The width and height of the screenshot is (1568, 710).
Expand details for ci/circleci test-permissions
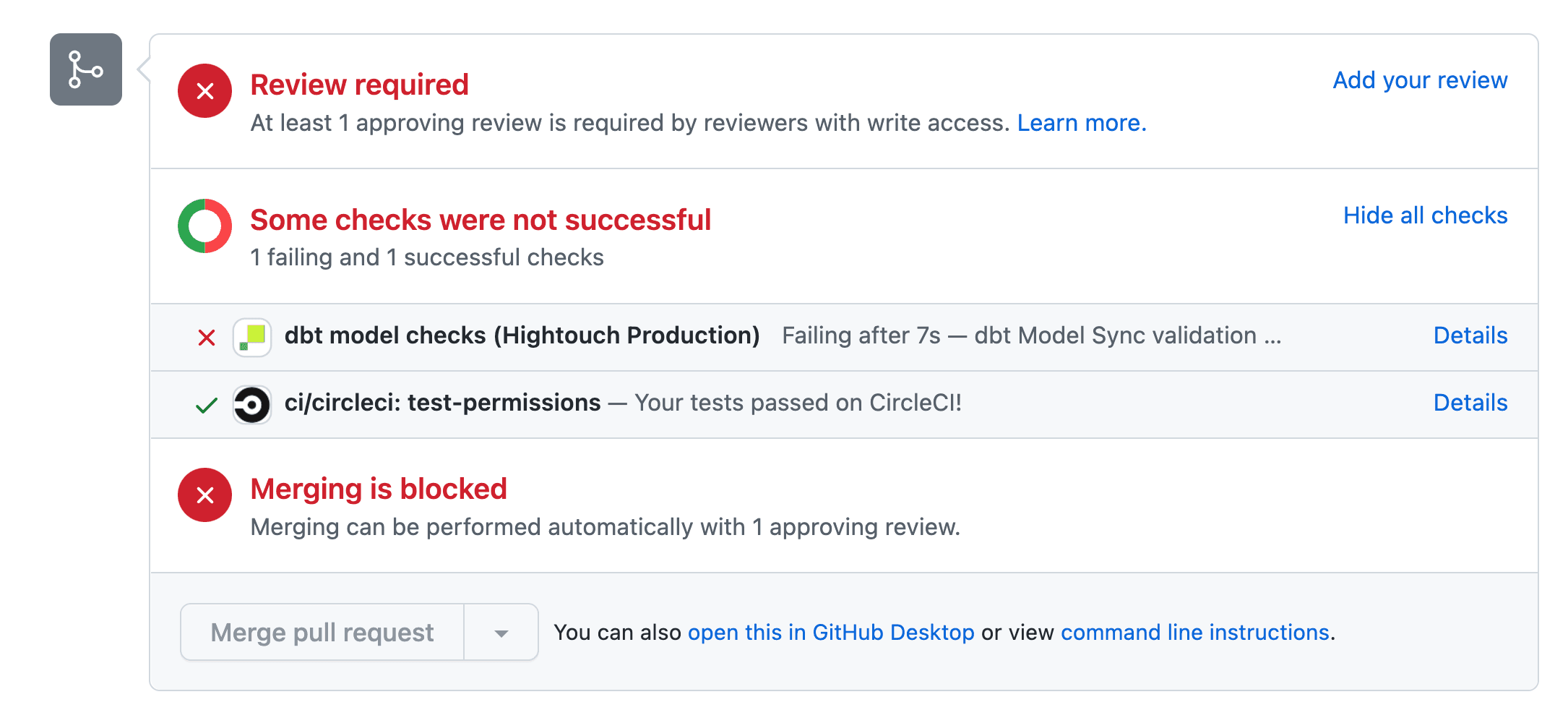point(1470,403)
